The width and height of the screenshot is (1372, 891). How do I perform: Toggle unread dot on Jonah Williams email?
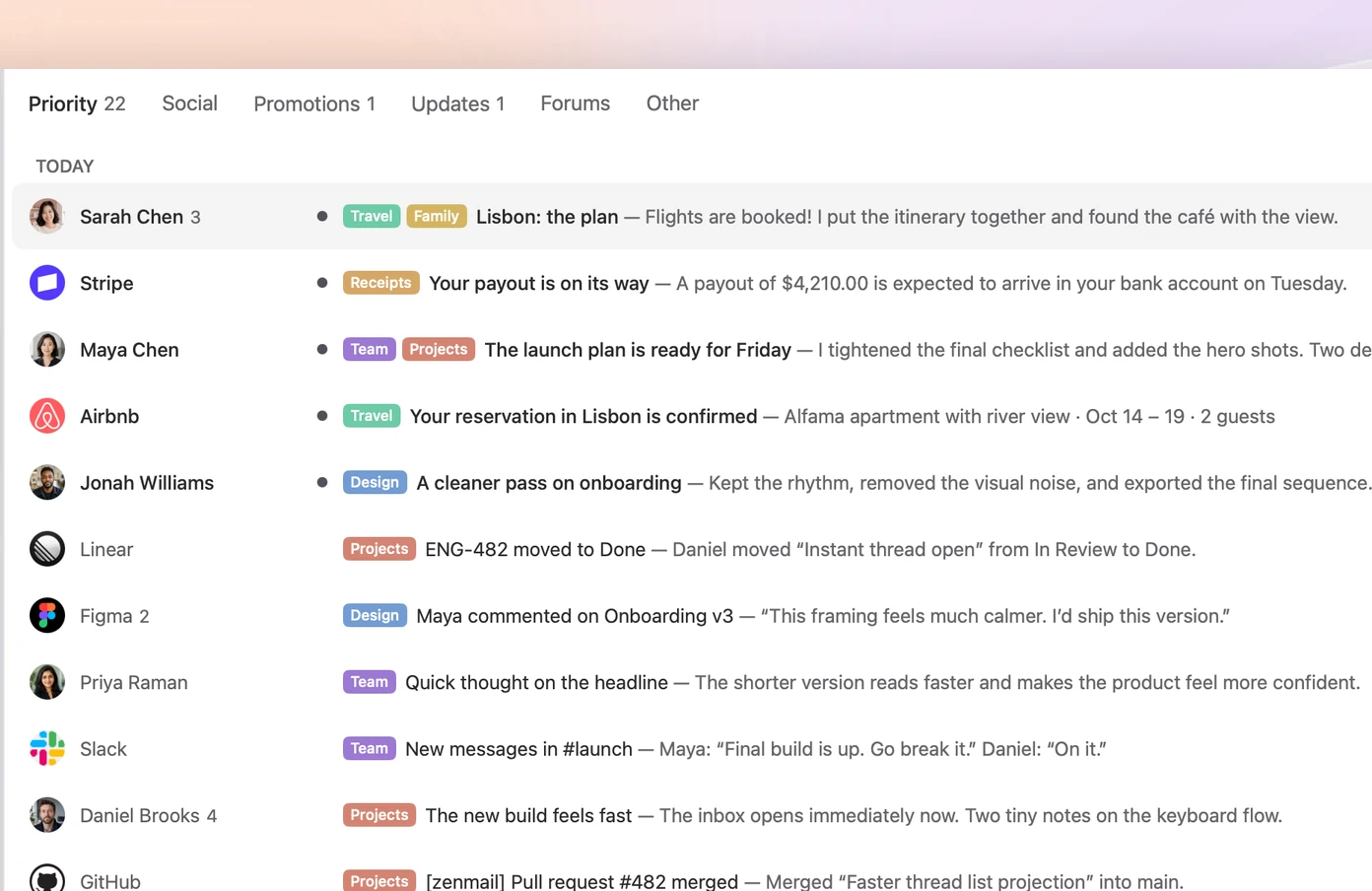click(x=322, y=482)
